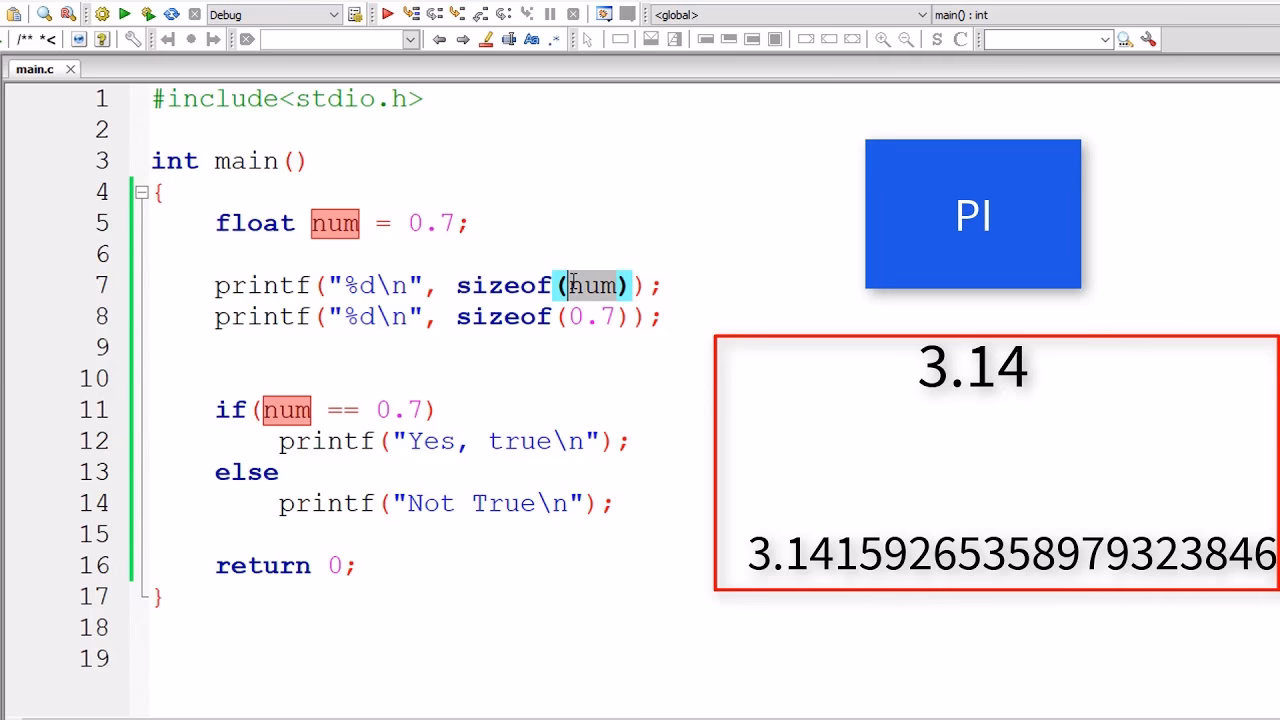Click the Jump forward arrow icon
Screen dimensions: 1280x720
462,39
